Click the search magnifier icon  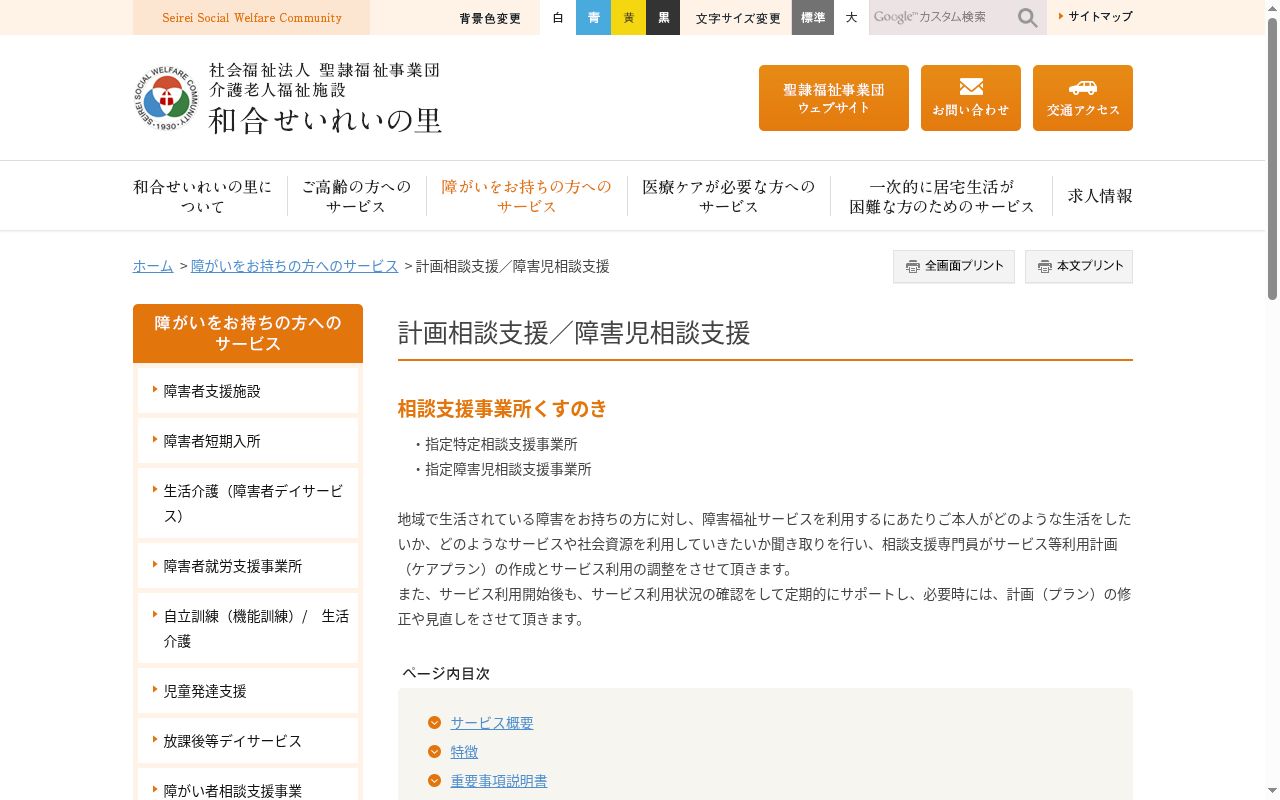[1027, 18]
